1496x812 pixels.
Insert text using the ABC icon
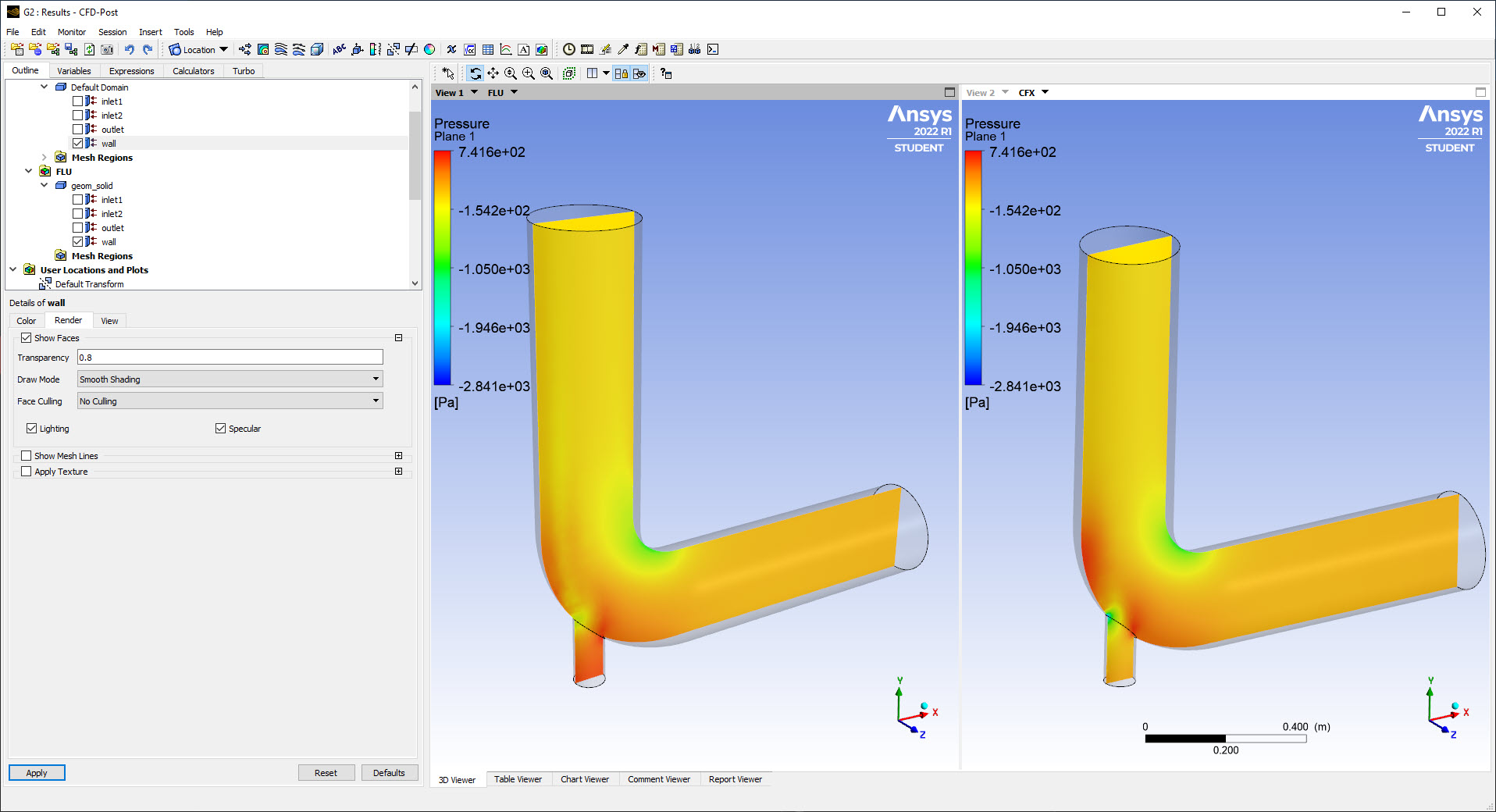338,49
